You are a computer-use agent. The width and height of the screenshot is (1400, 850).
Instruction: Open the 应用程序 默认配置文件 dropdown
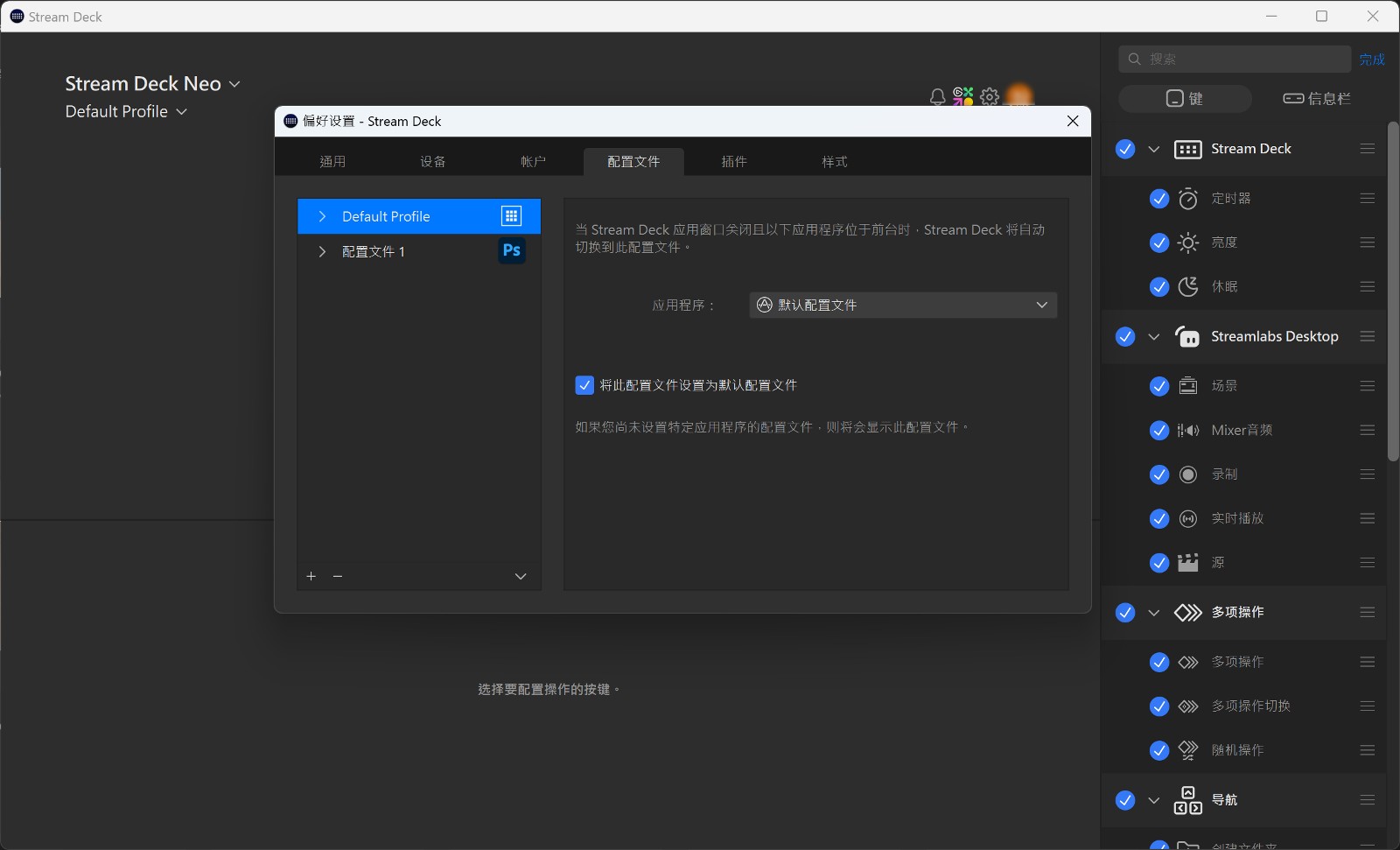tap(903, 305)
